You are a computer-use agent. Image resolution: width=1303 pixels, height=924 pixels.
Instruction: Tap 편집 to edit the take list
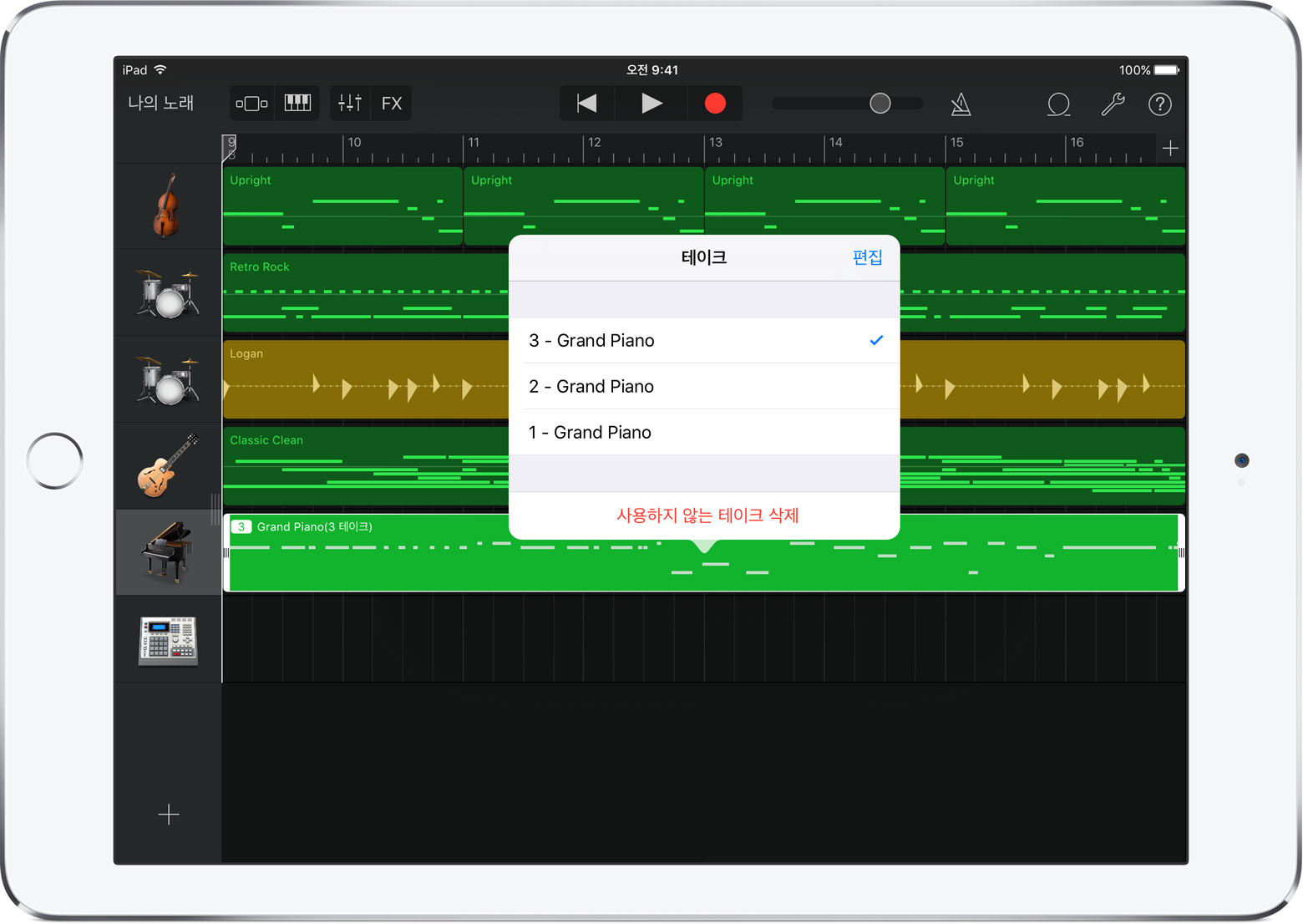click(866, 257)
